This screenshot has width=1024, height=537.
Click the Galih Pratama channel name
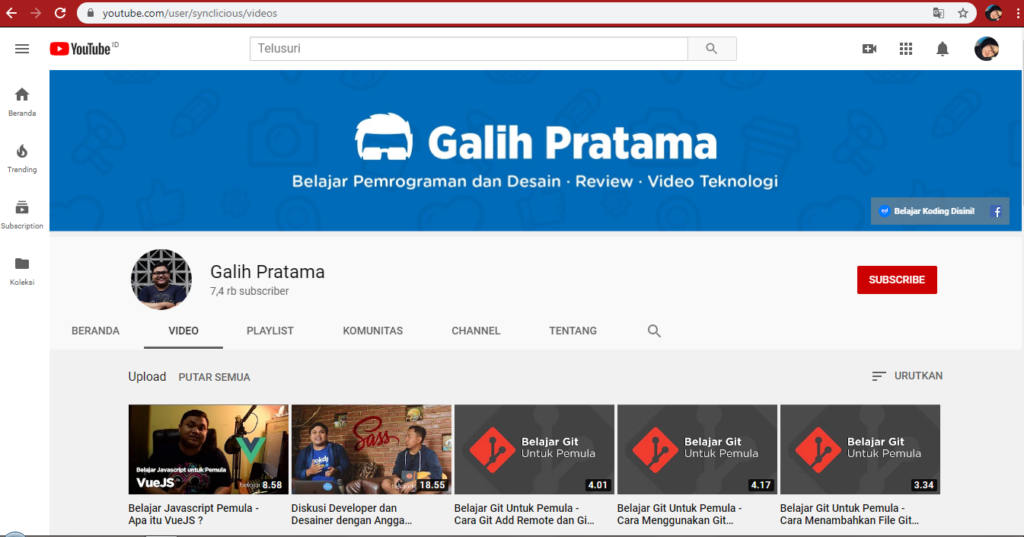[x=267, y=272]
